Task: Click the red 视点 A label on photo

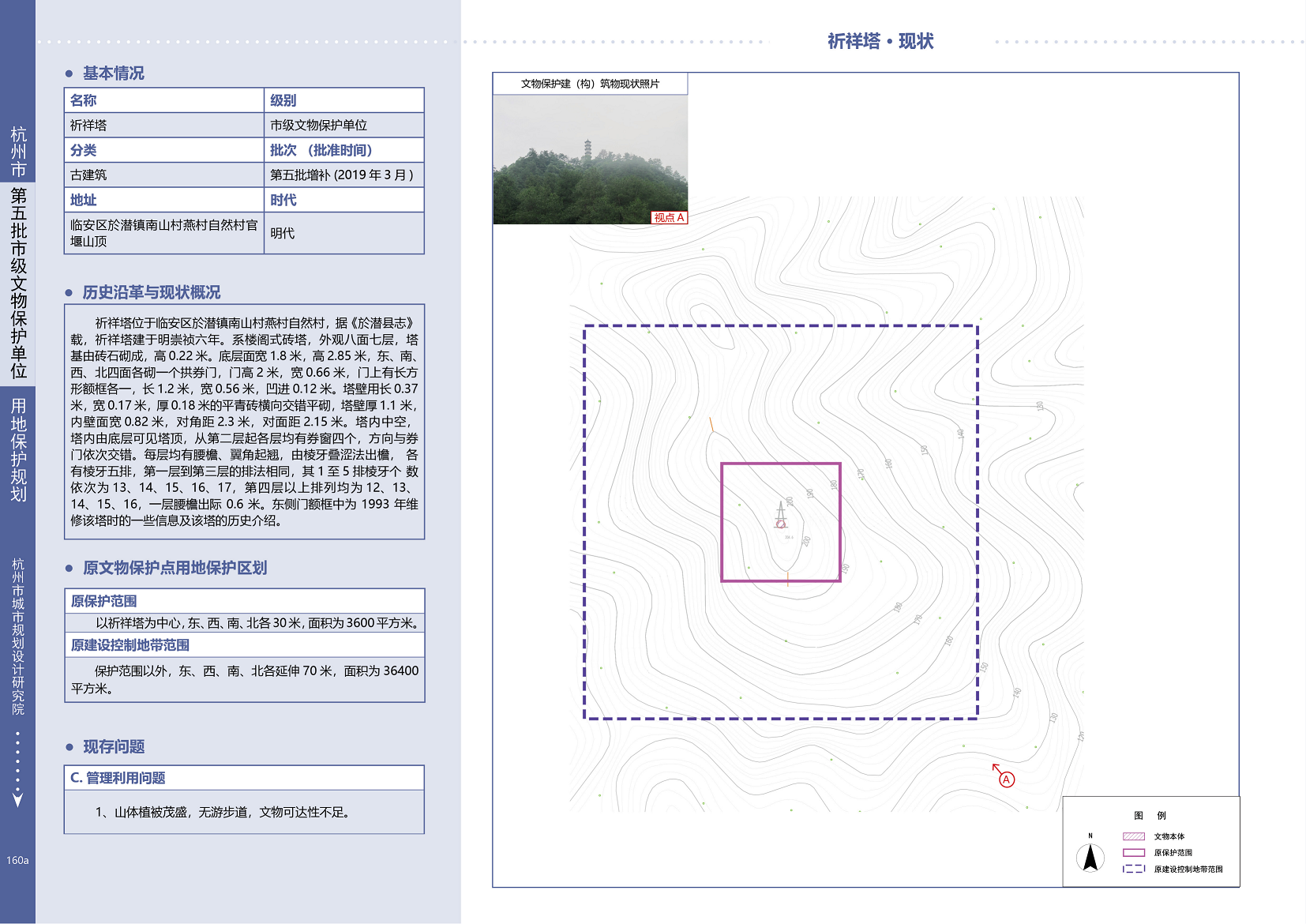Action: (669, 217)
